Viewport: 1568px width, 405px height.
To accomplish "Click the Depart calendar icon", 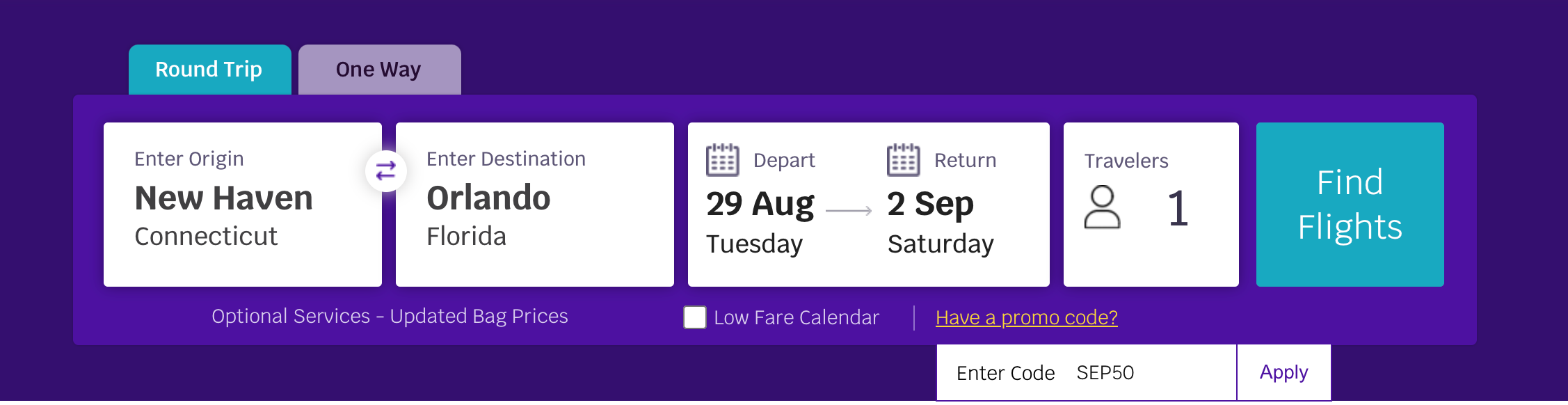I will [x=722, y=160].
